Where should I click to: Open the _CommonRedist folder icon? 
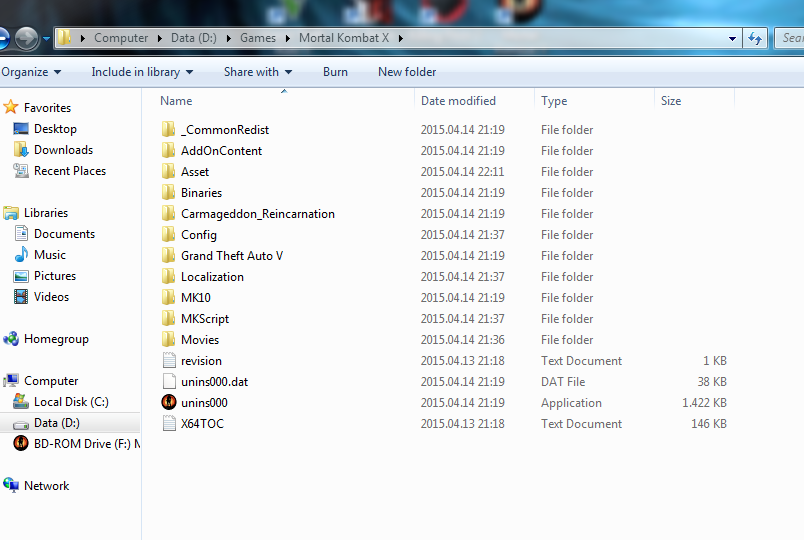pyautogui.click(x=168, y=129)
